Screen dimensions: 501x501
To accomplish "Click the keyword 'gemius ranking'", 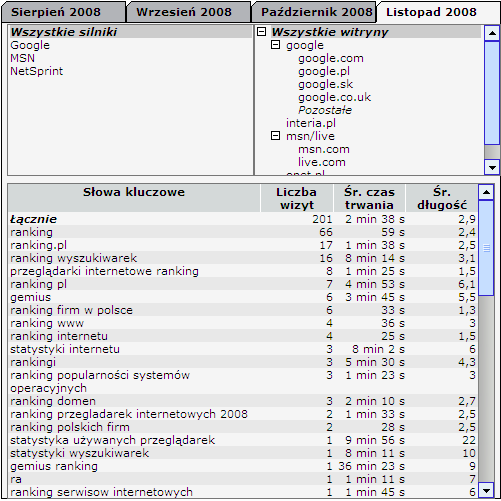I will (x=54, y=466).
